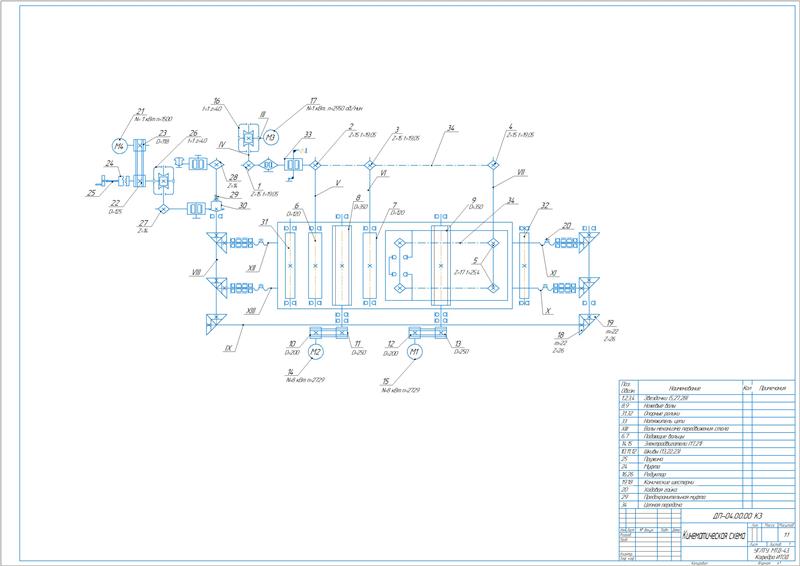
Task: Click the title 'Кинематическая схема'
Action: tap(714, 536)
